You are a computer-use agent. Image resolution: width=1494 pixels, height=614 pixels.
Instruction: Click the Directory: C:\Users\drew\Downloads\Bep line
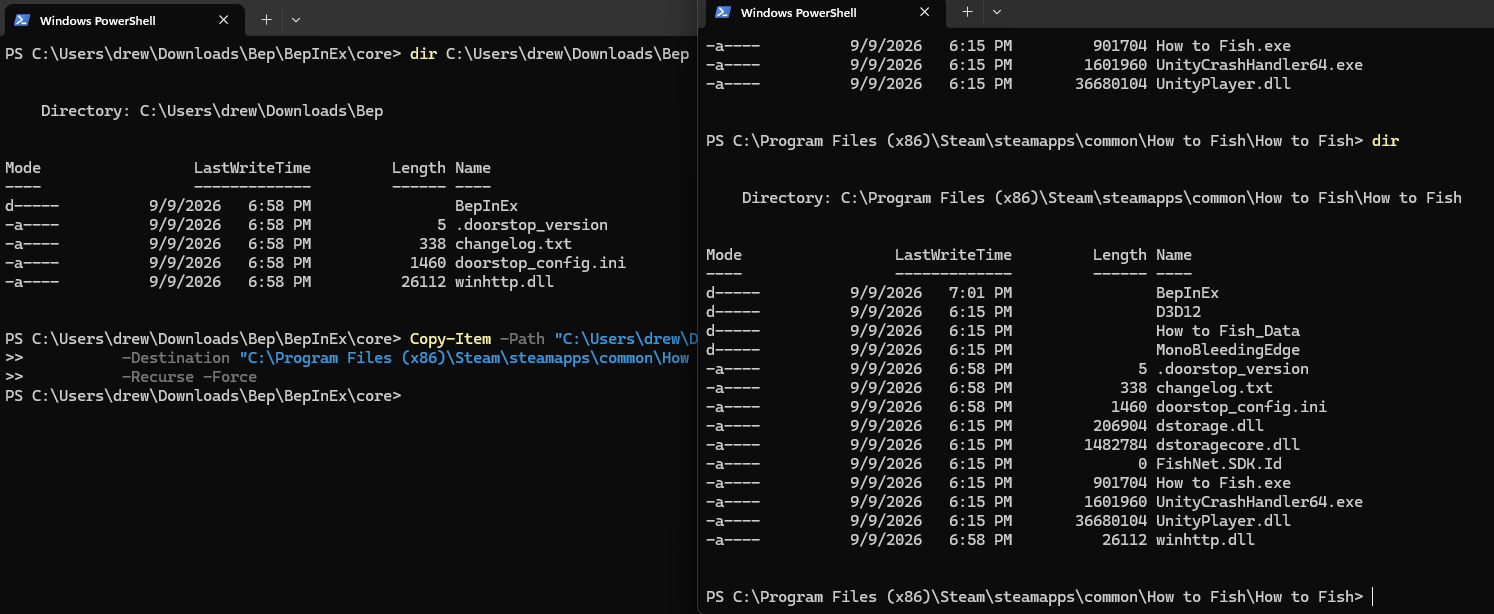coord(212,111)
